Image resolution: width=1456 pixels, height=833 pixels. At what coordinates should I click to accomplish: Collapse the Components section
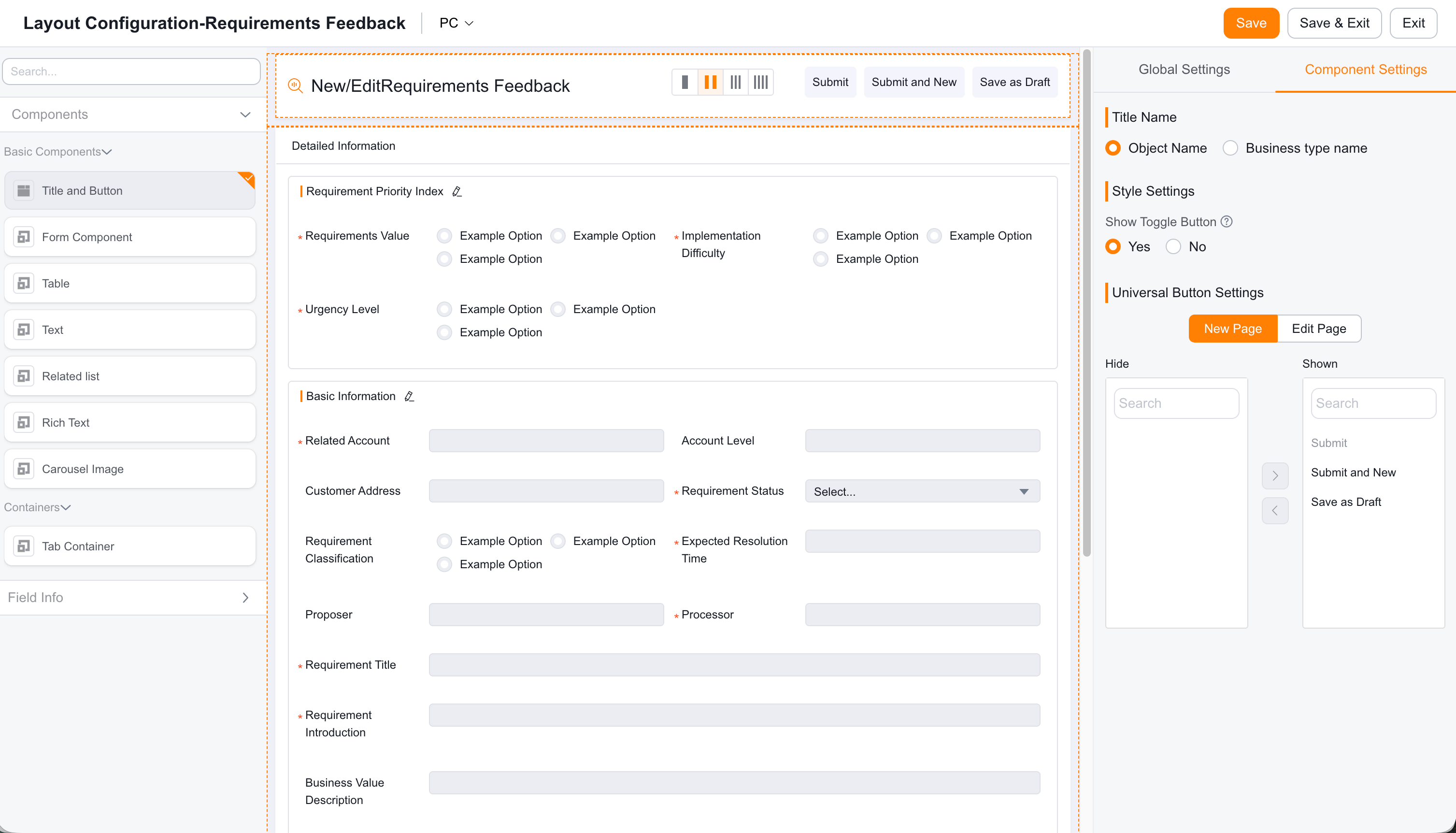click(x=245, y=115)
